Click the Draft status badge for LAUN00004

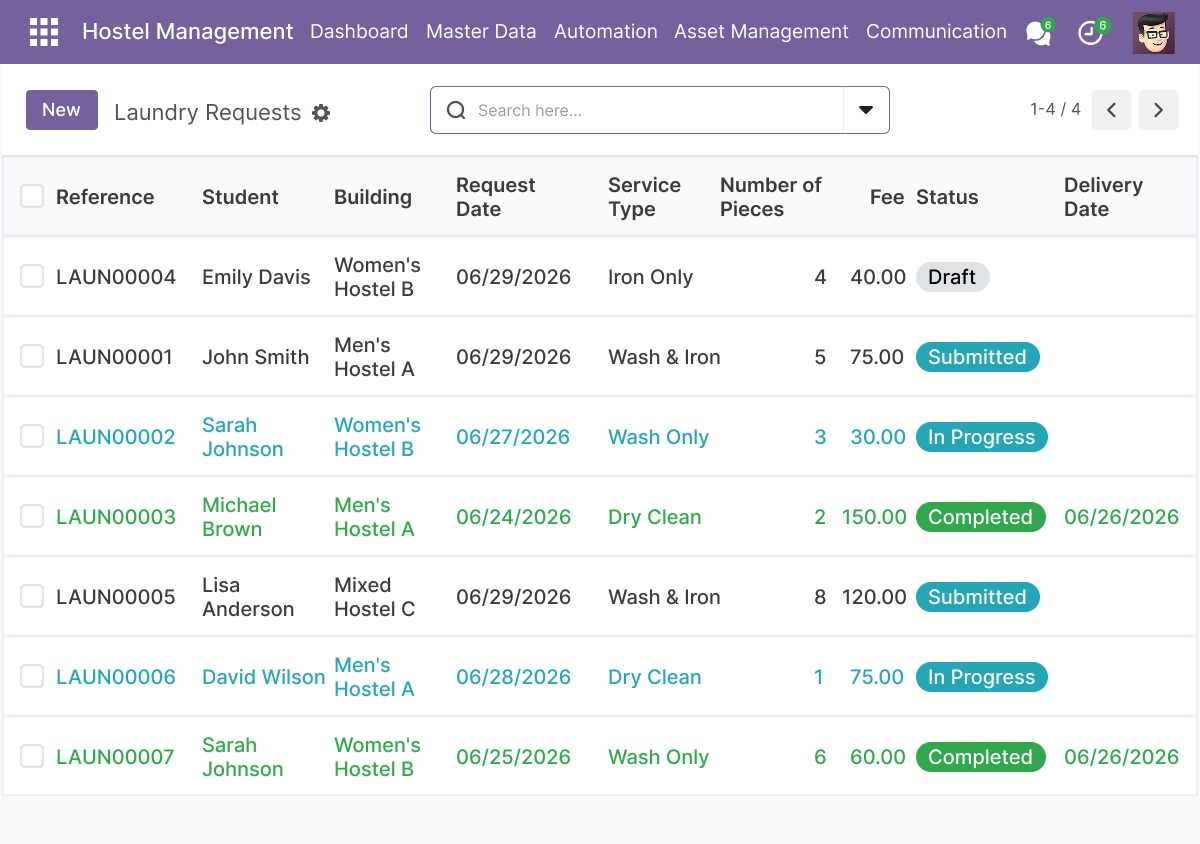pos(952,277)
